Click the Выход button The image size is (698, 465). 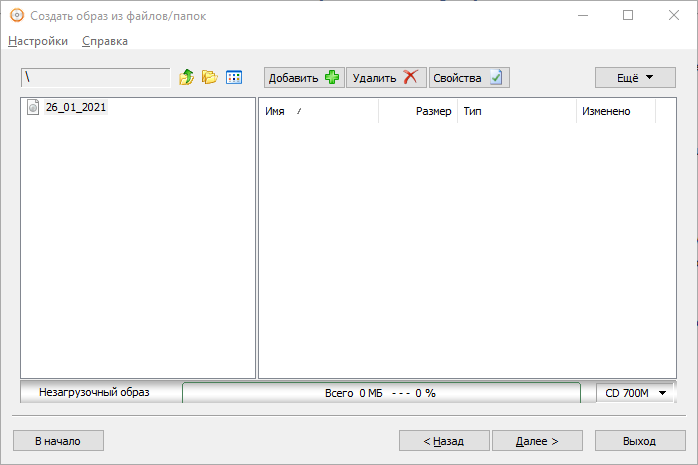tap(640, 441)
